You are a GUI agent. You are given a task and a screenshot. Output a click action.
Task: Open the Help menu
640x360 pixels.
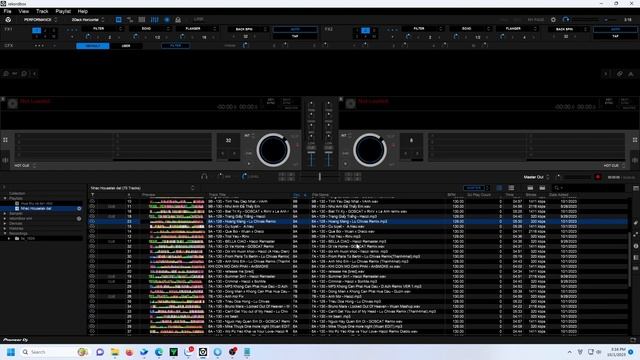click(82, 11)
